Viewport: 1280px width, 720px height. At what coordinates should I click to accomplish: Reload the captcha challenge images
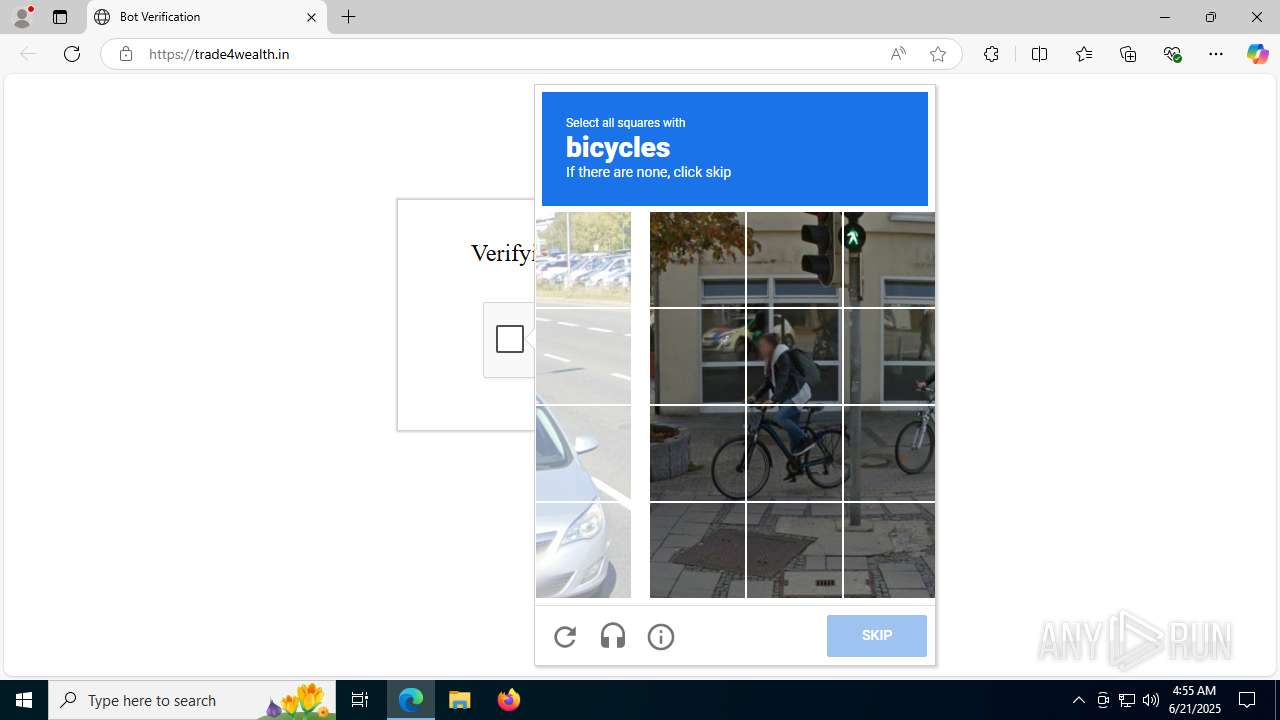point(565,637)
